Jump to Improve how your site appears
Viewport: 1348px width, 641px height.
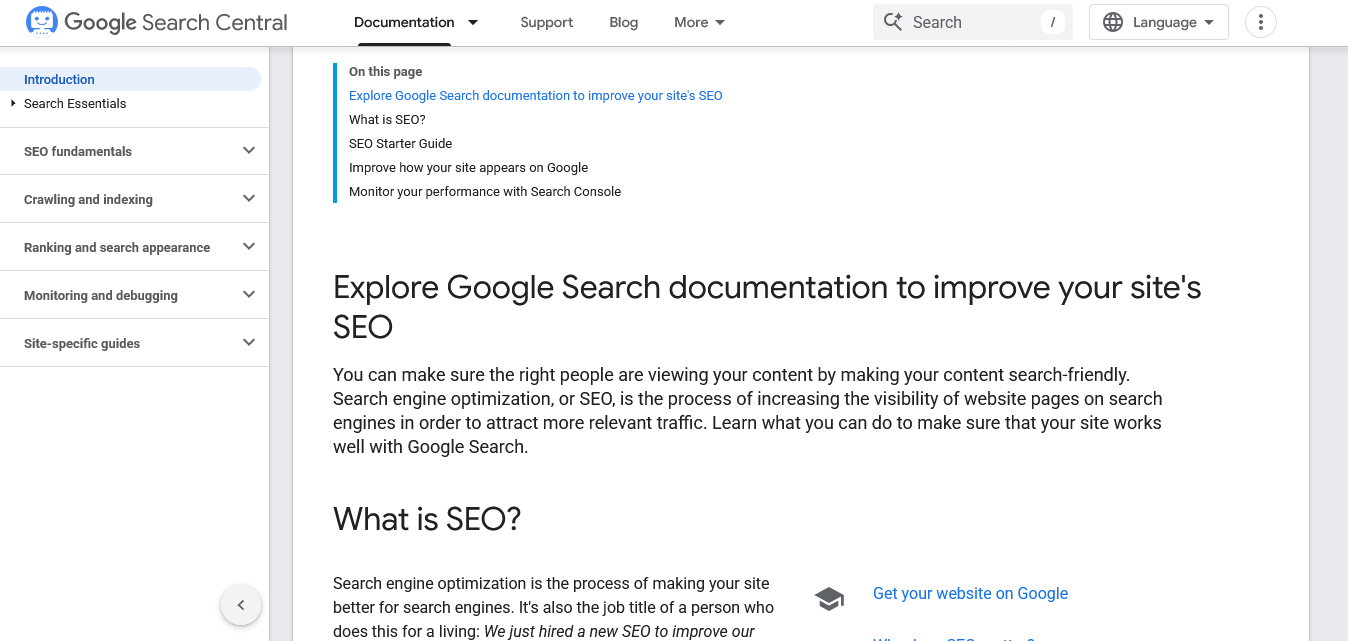pos(468,167)
